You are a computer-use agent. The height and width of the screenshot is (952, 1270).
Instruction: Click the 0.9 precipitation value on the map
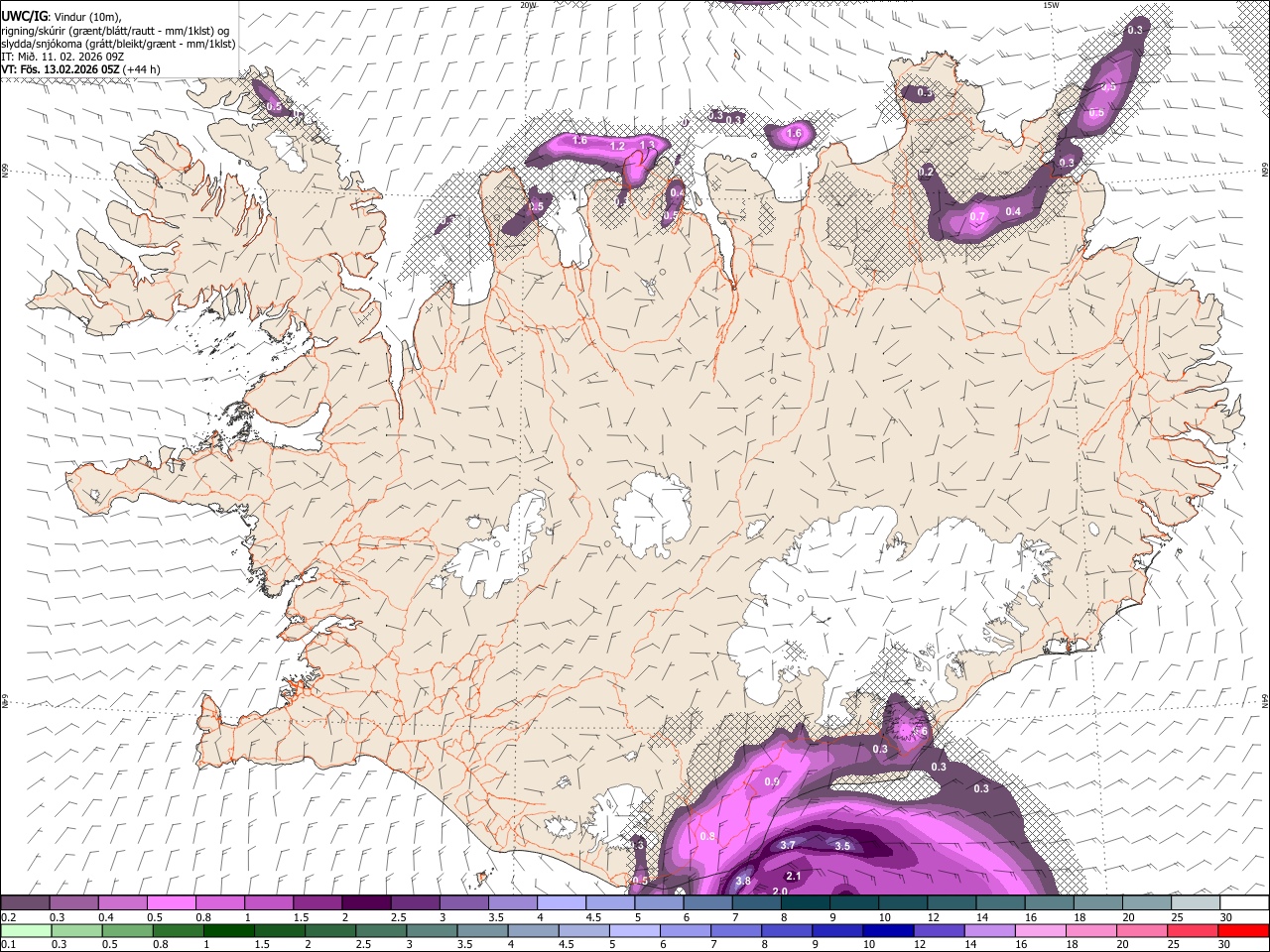point(772,782)
